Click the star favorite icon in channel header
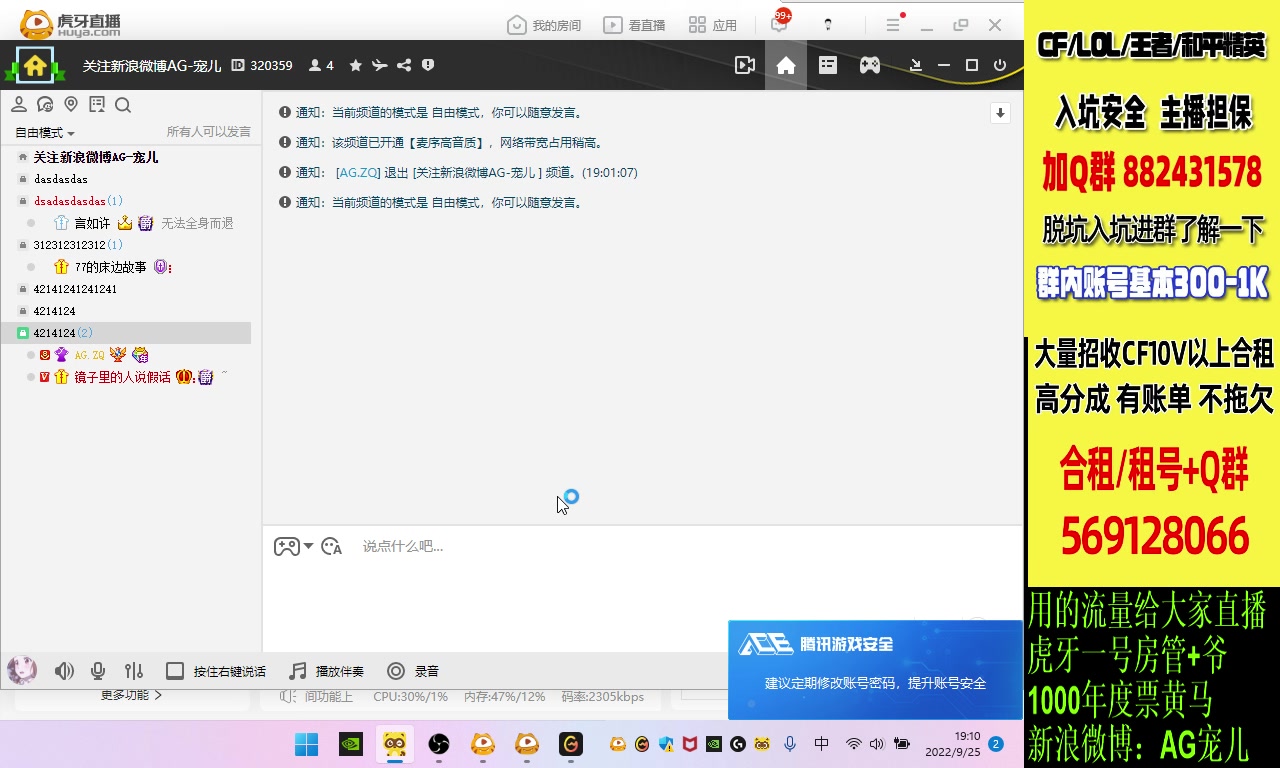Screen dimensions: 1280x768 355,65
